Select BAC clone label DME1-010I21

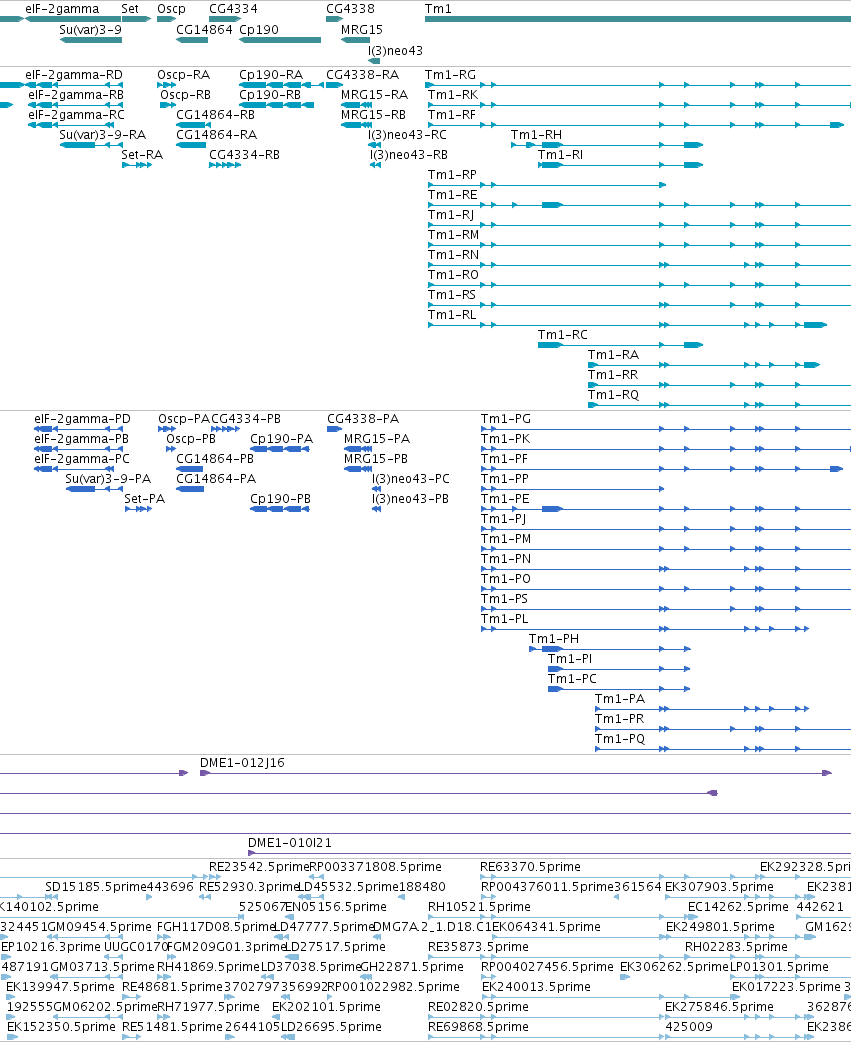(x=290, y=842)
